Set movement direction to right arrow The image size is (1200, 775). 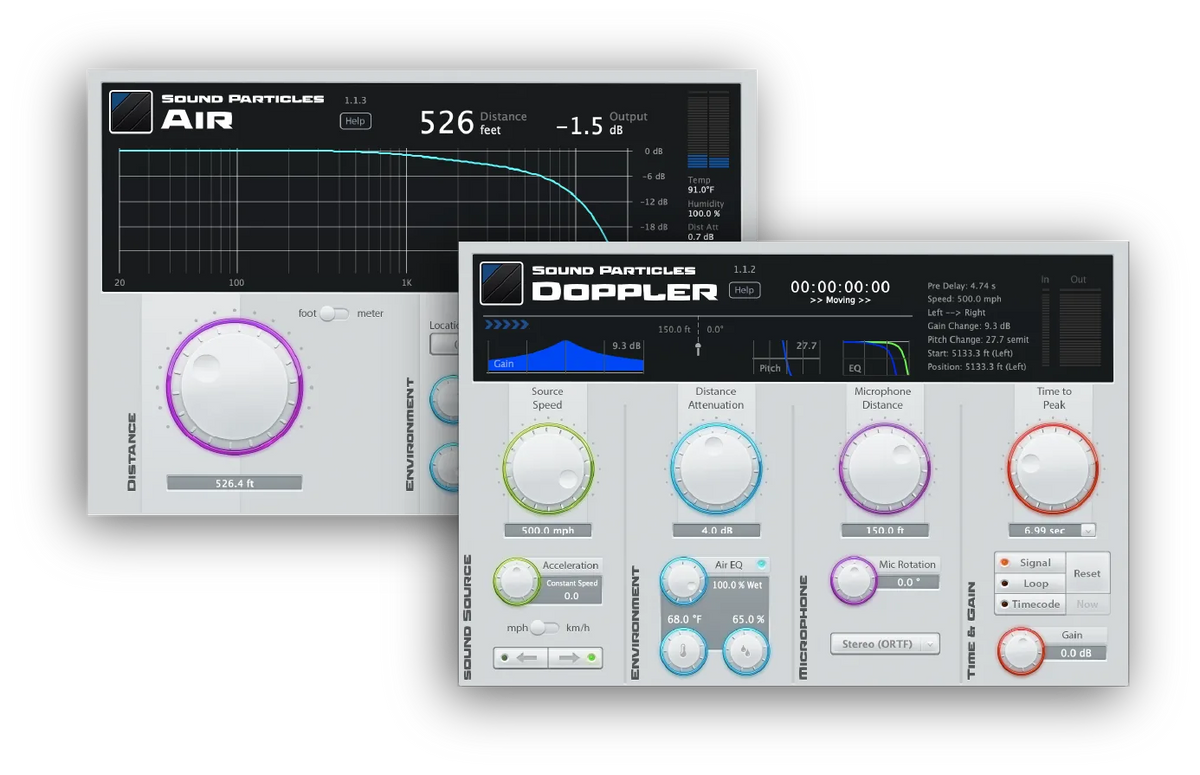click(576, 658)
